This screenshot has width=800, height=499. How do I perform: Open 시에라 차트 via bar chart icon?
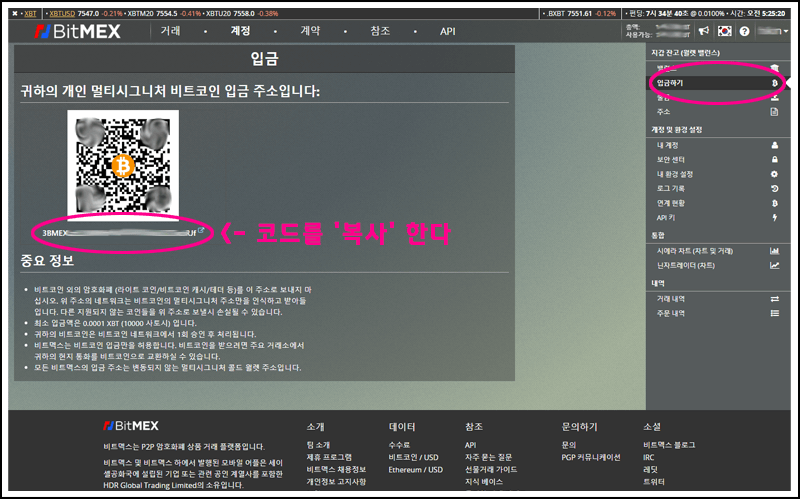pyautogui.click(x=774, y=251)
